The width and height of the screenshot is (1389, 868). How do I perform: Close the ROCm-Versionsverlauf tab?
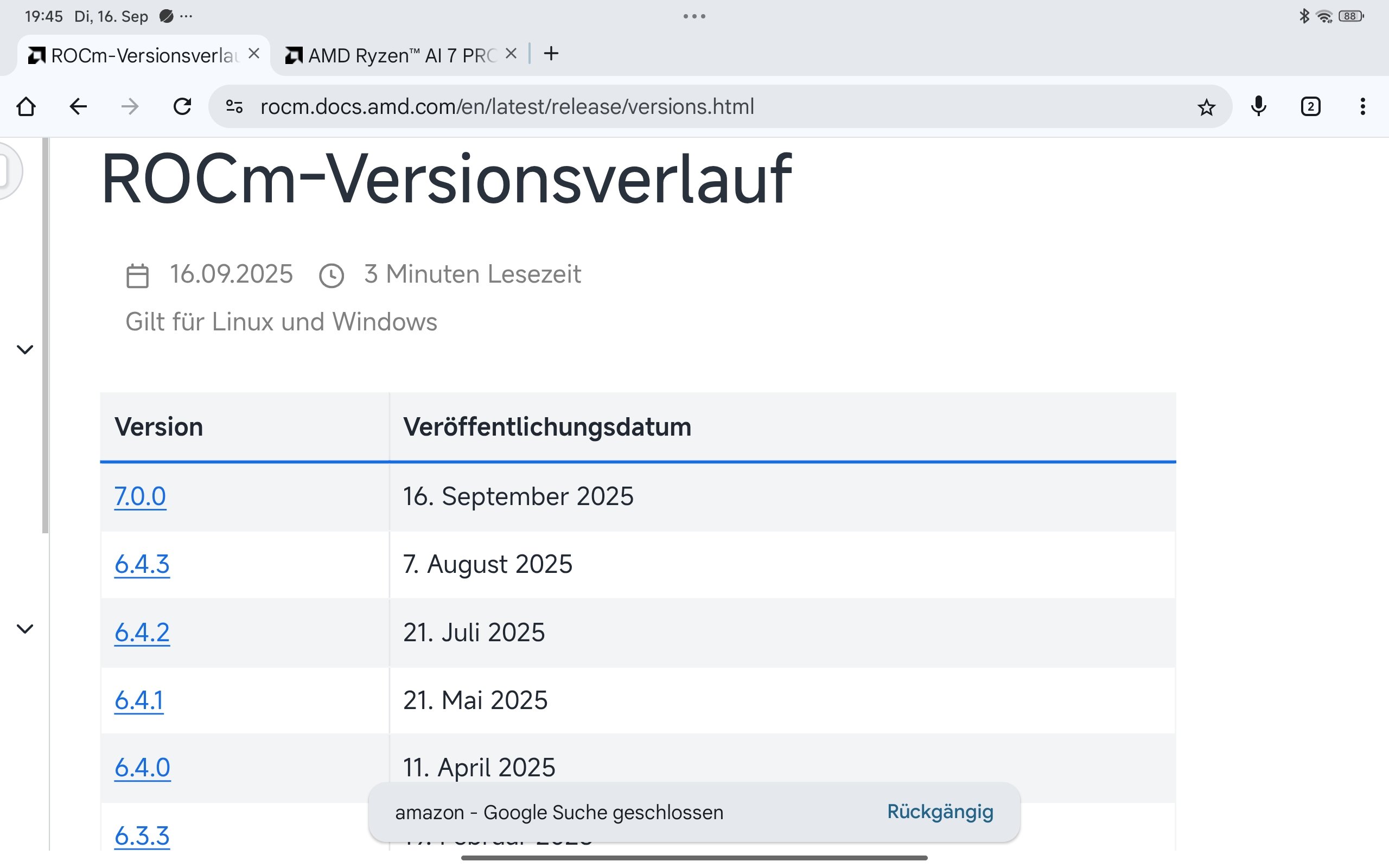tap(254, 54)
